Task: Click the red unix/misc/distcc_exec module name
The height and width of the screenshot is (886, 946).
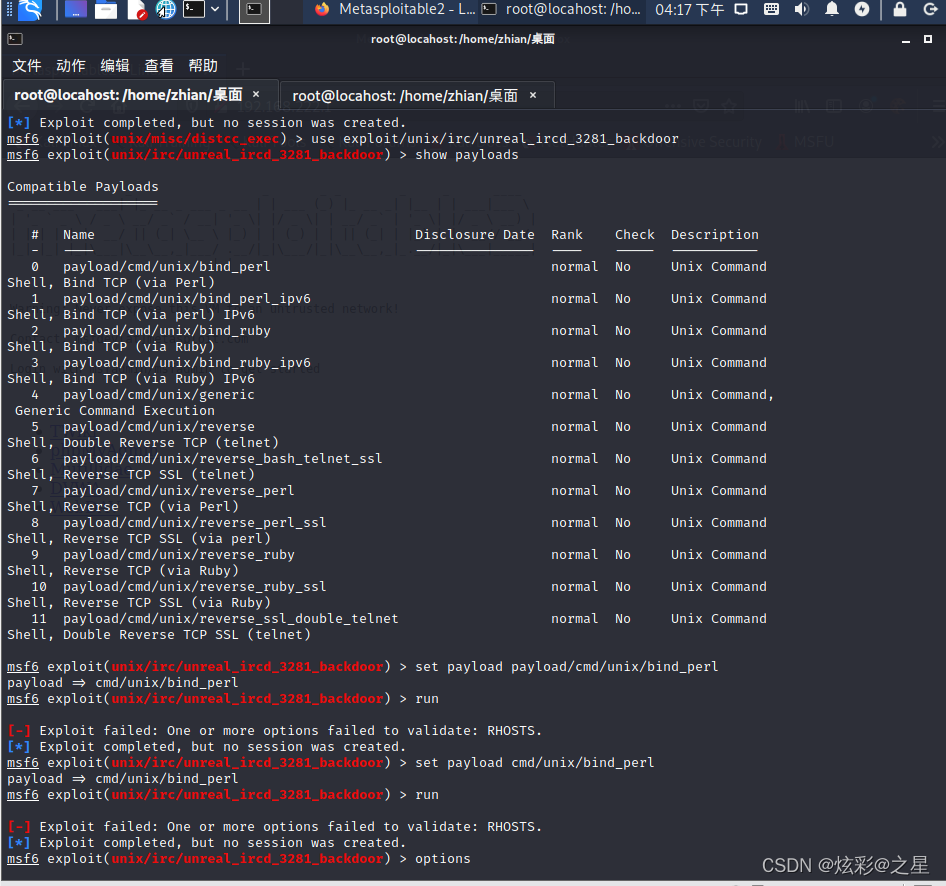Action: tap(195, 139)
